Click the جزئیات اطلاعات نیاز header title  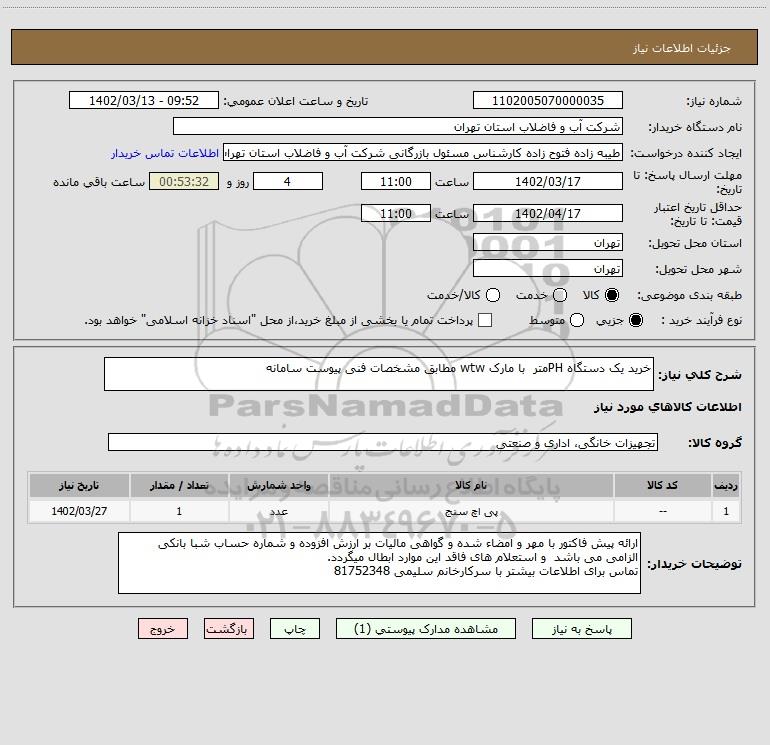tap(682, 48)
